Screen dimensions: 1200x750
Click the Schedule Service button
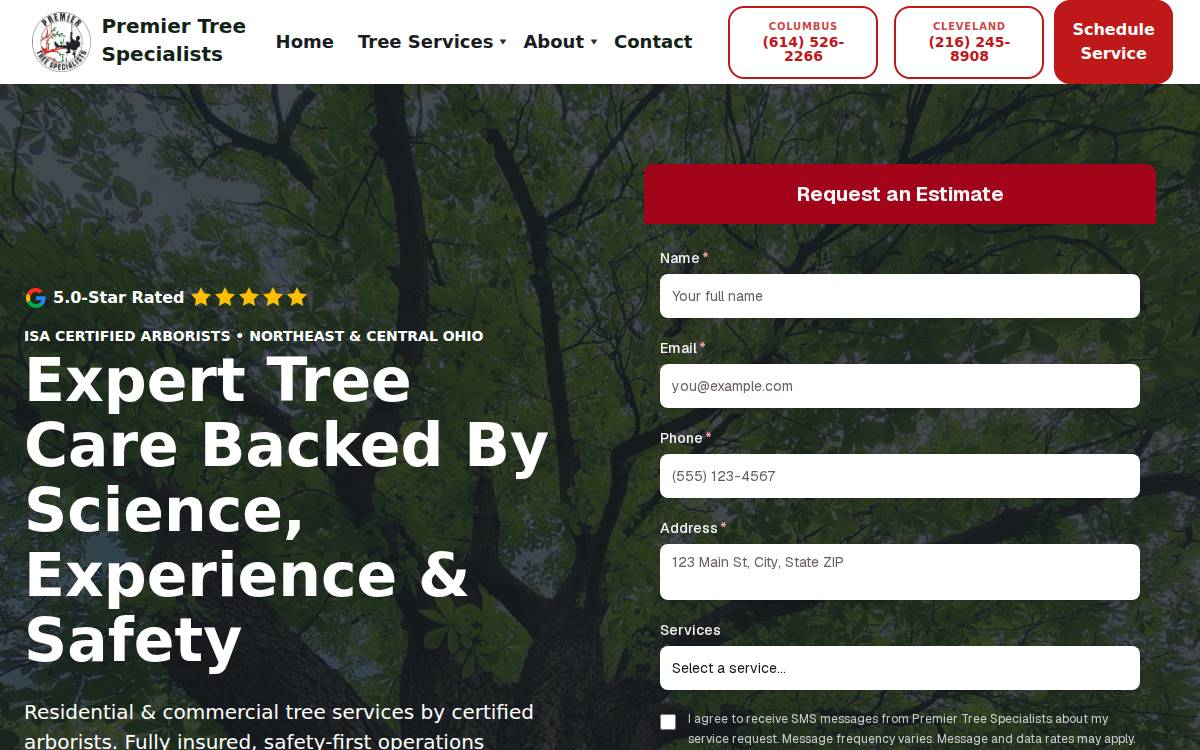point(1113,42)
